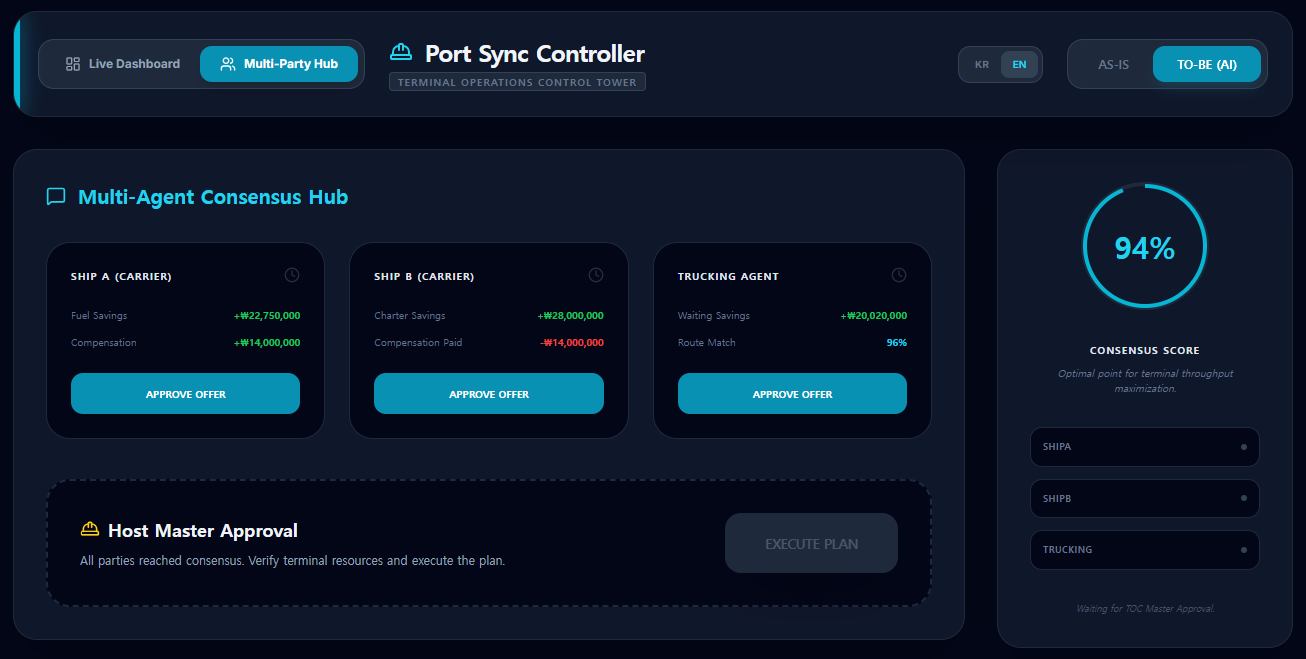Switch the mode toggle to AS-IS
The image size is (1306, 659).
(x=1112, y=63)
